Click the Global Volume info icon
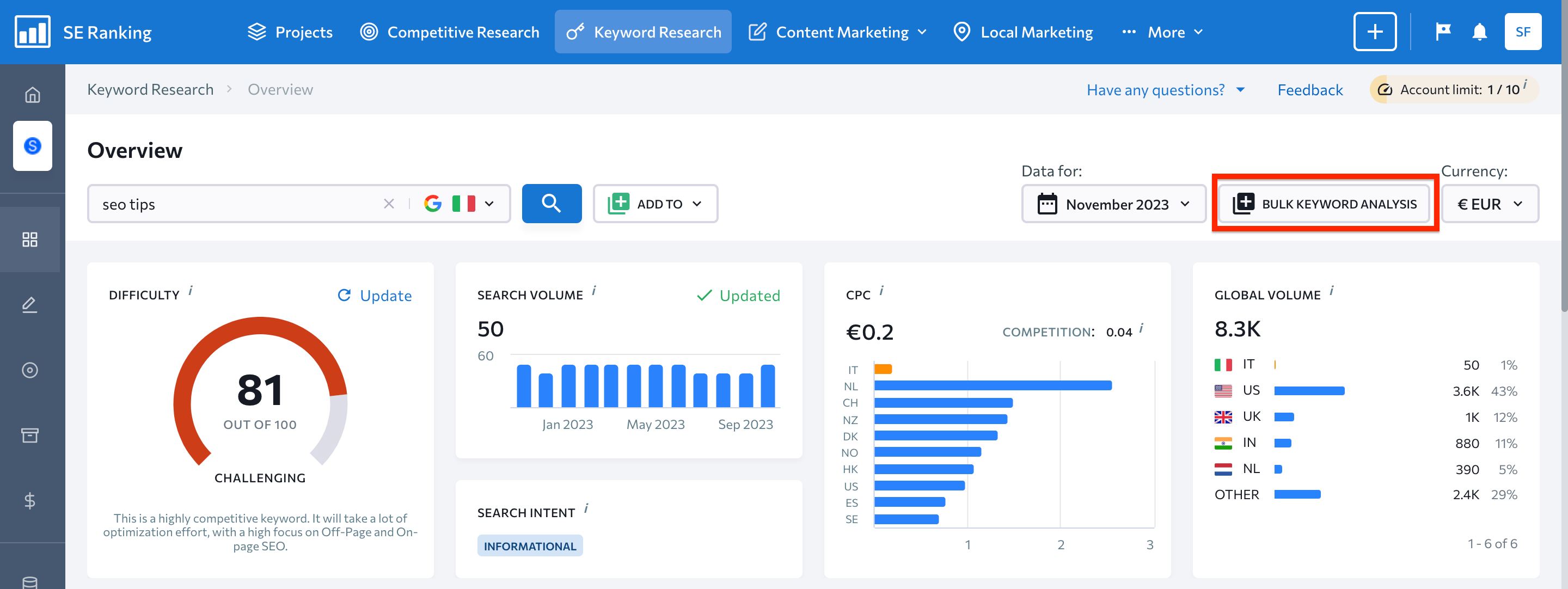The height and width of the screenshot is (589, 1568). pos(1331,291)
